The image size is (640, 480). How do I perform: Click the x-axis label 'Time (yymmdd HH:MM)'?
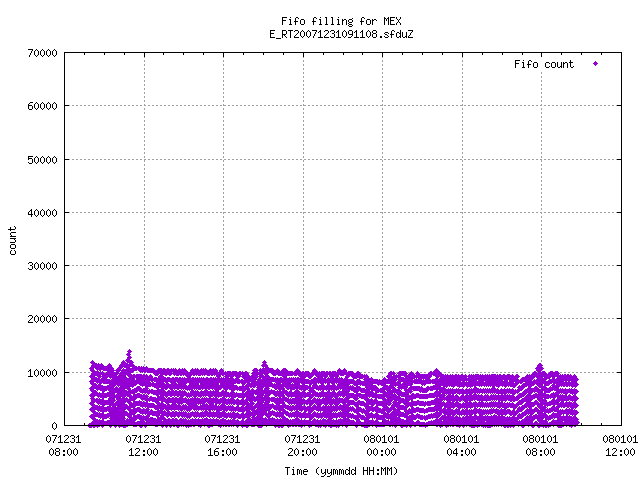coord(341,471)
